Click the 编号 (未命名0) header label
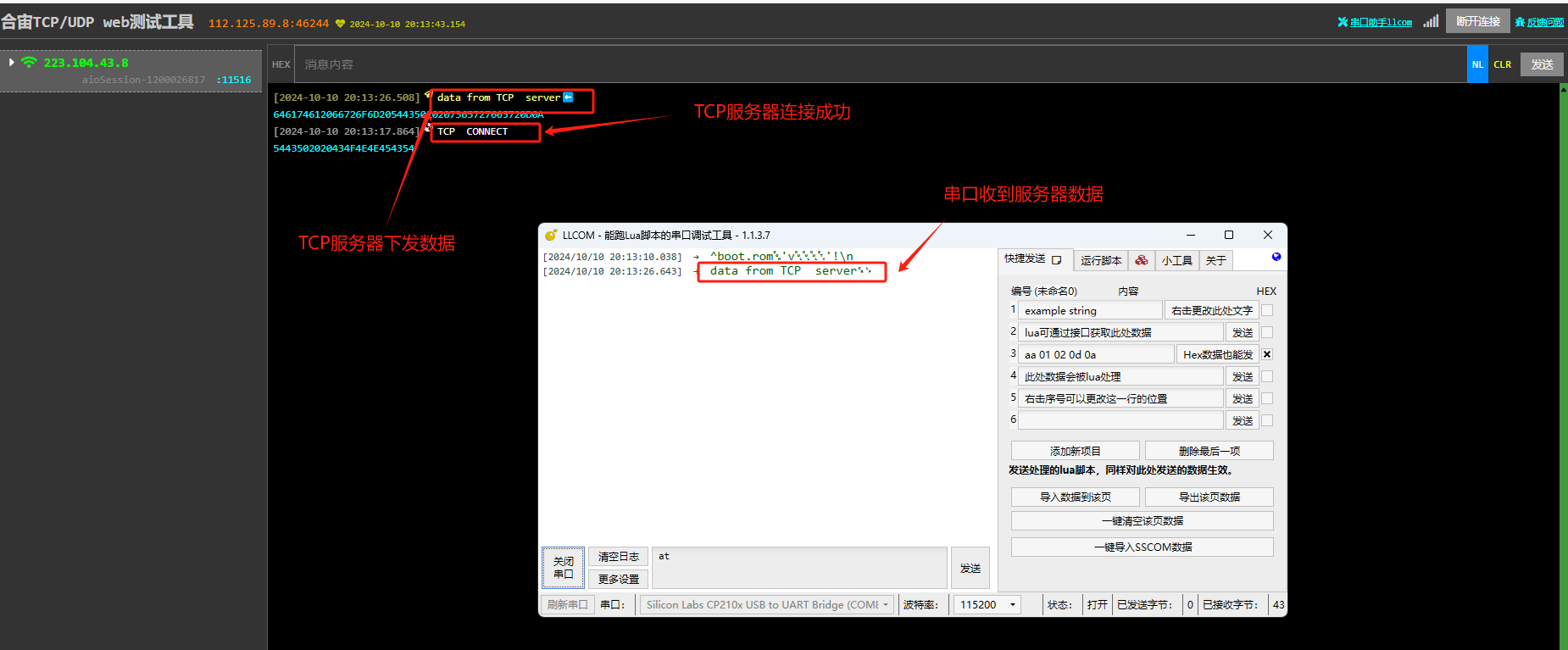The width and height of the screenshot is (1568, 650). pyautogui.click(x=1044, y=291)
